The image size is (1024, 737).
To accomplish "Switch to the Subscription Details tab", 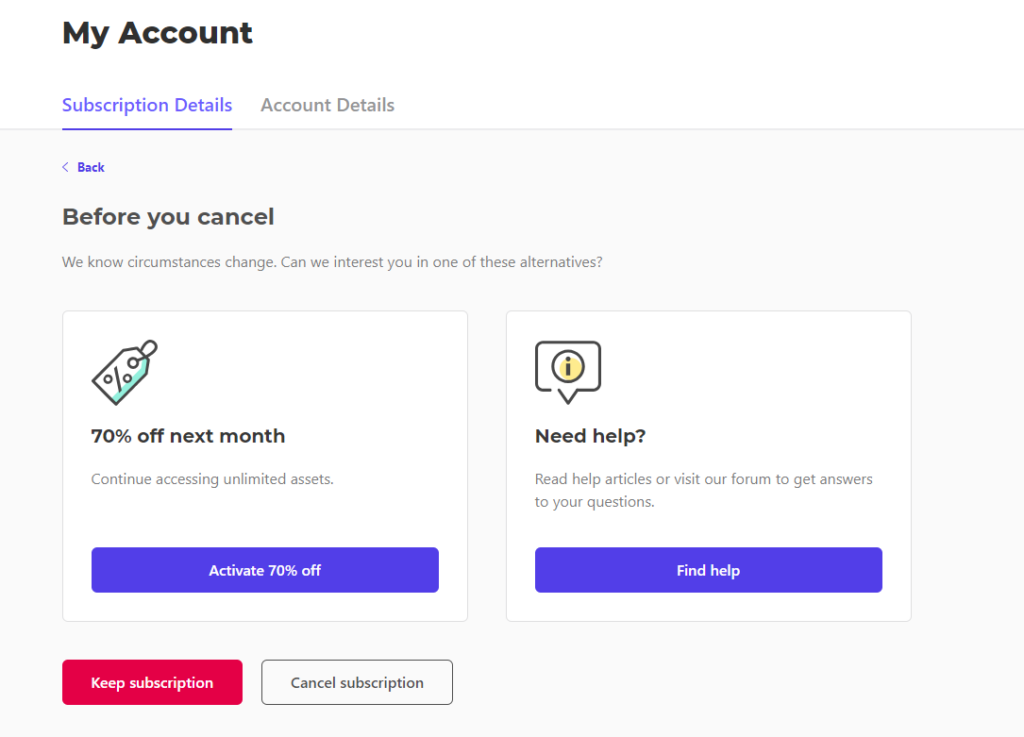I will (147, 105).
